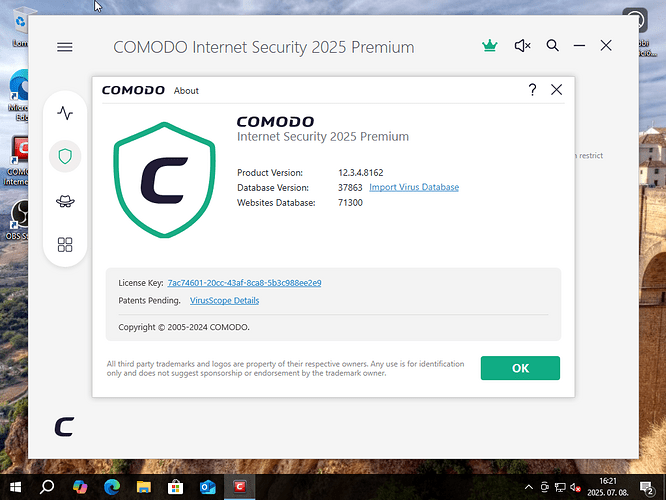Click the question mark help icon in About
Screen dimensions: 666x500
point(532,90)
